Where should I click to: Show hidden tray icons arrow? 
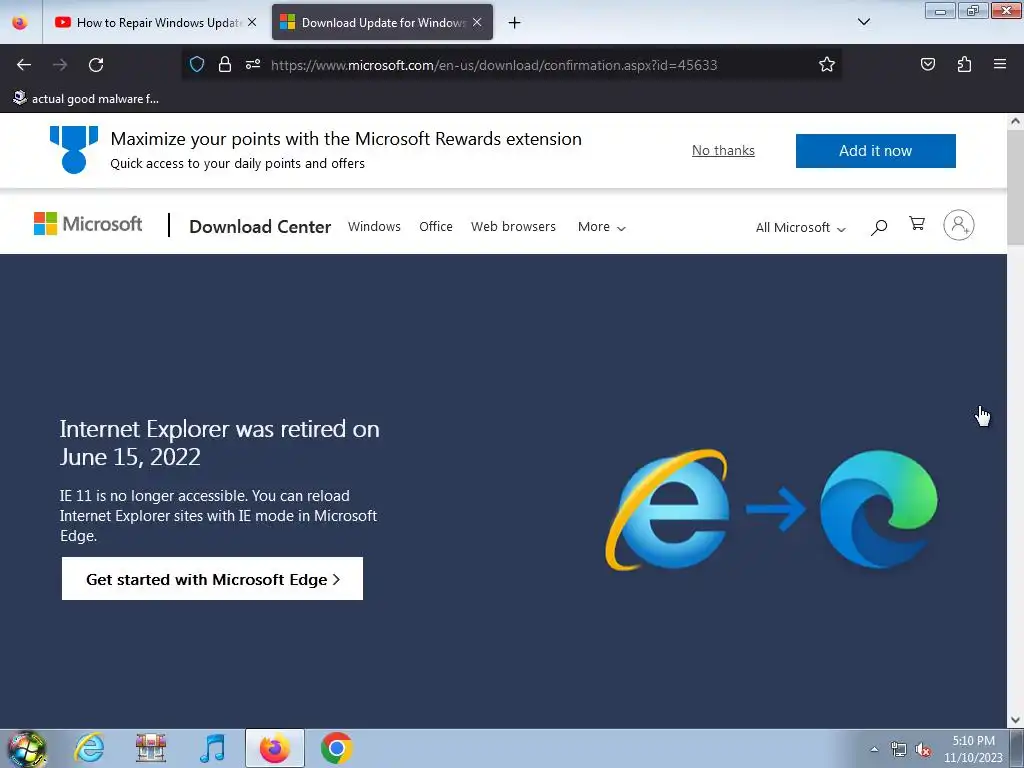(874, 749)
